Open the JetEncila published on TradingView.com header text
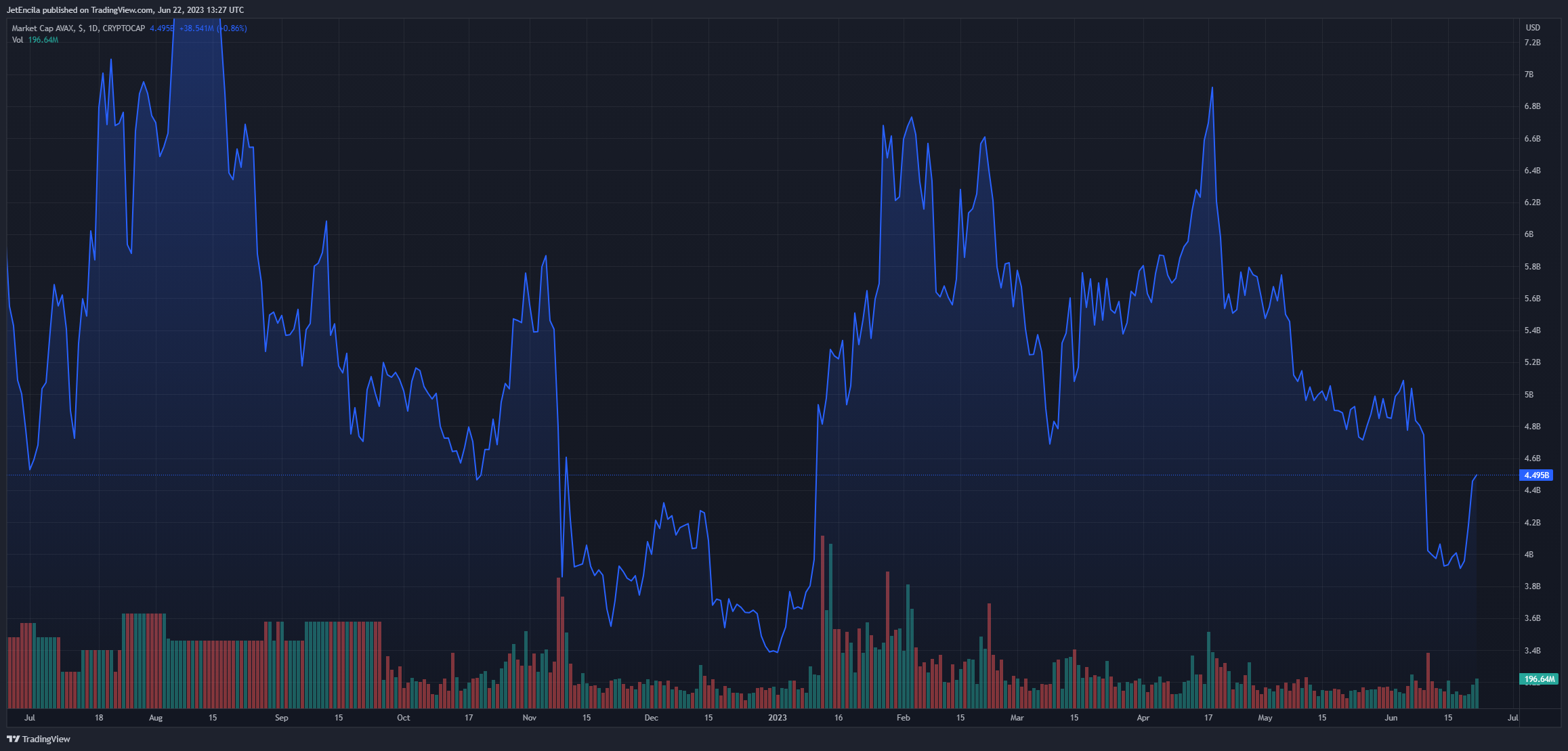Image resolution: width=1568 pixels, height=751 pixels. 125,10
